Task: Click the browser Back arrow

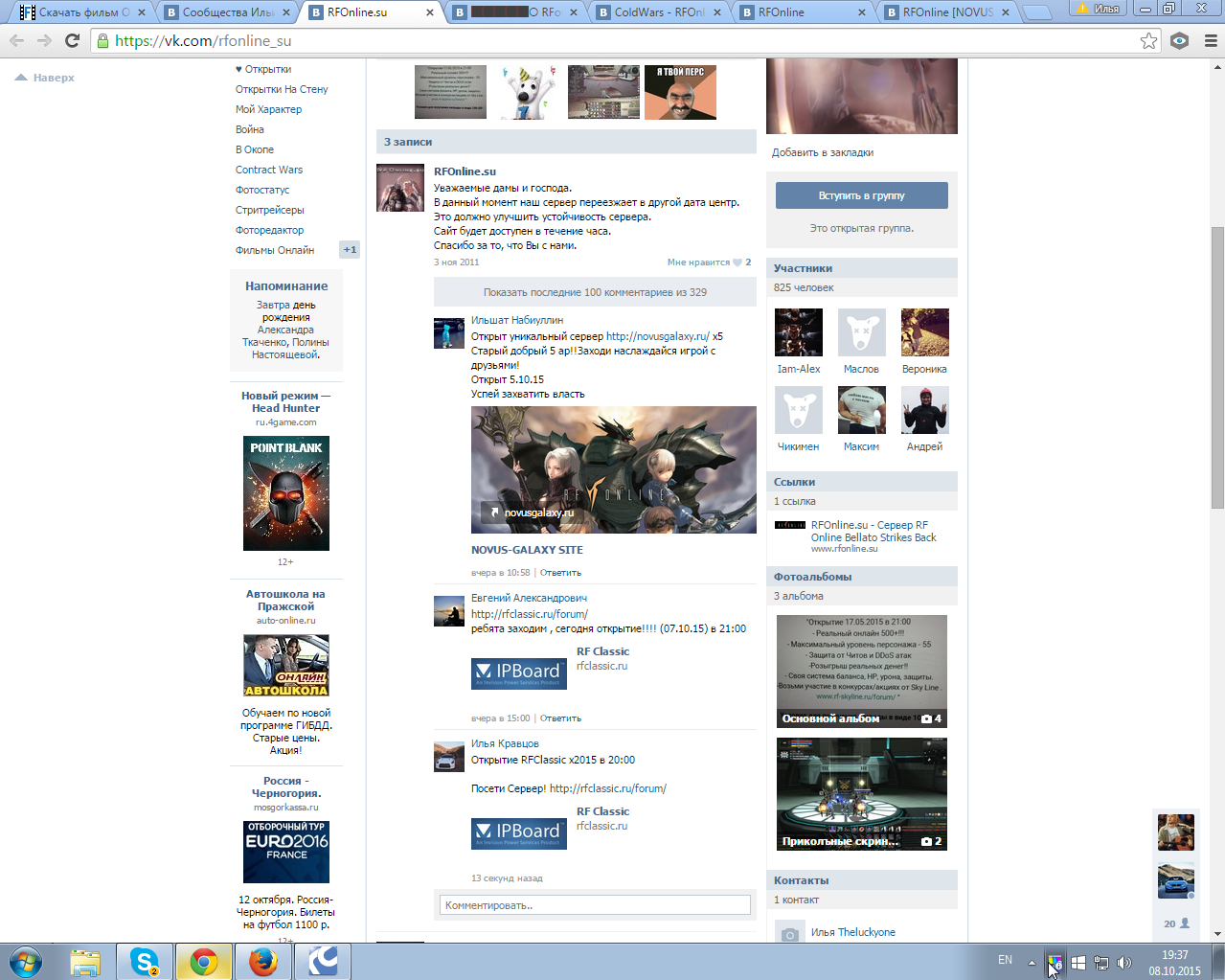Action: tap(16, 40)
